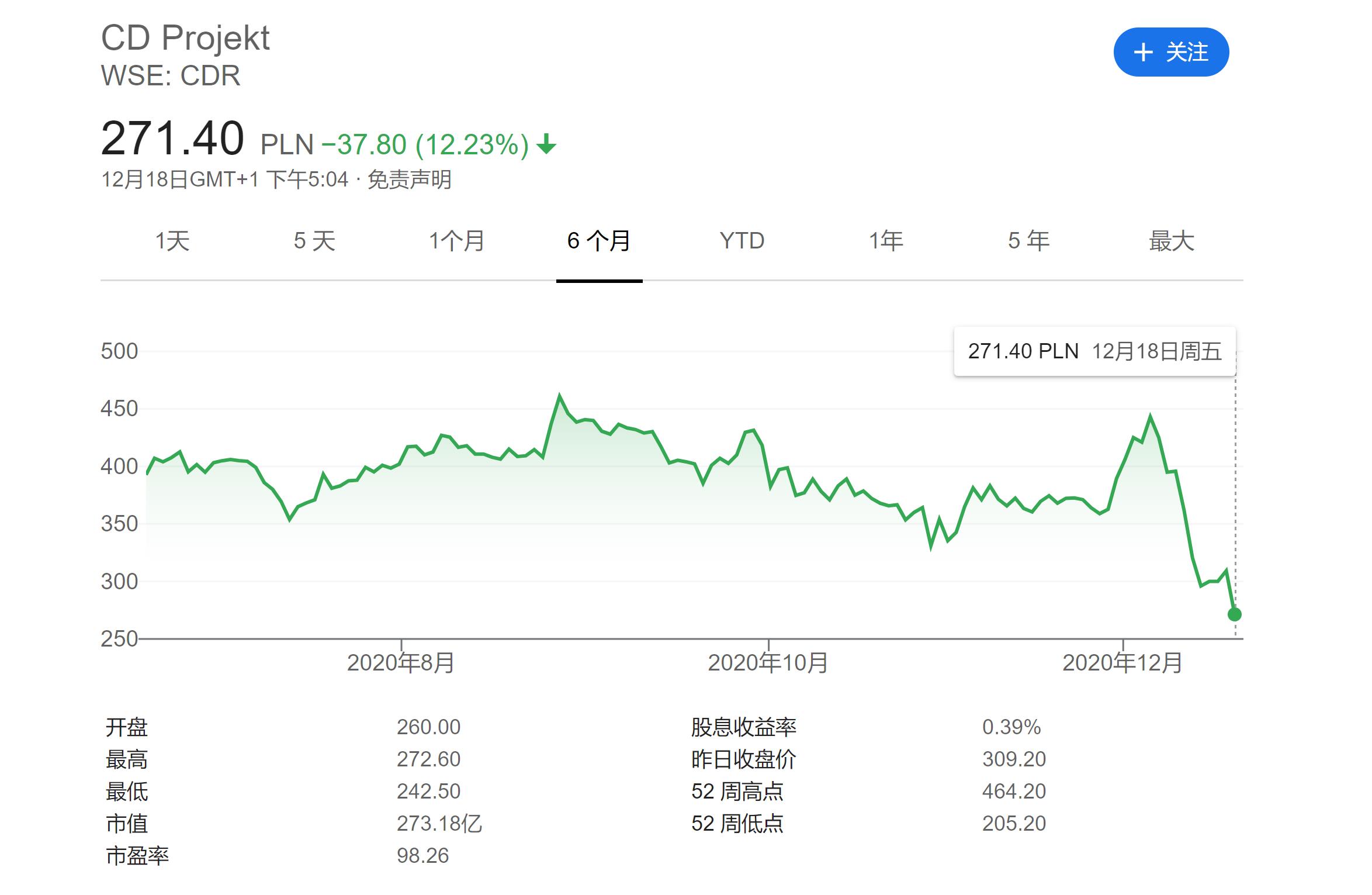Click the 市值 label
1372x895 pixels.
click(127, 824)
